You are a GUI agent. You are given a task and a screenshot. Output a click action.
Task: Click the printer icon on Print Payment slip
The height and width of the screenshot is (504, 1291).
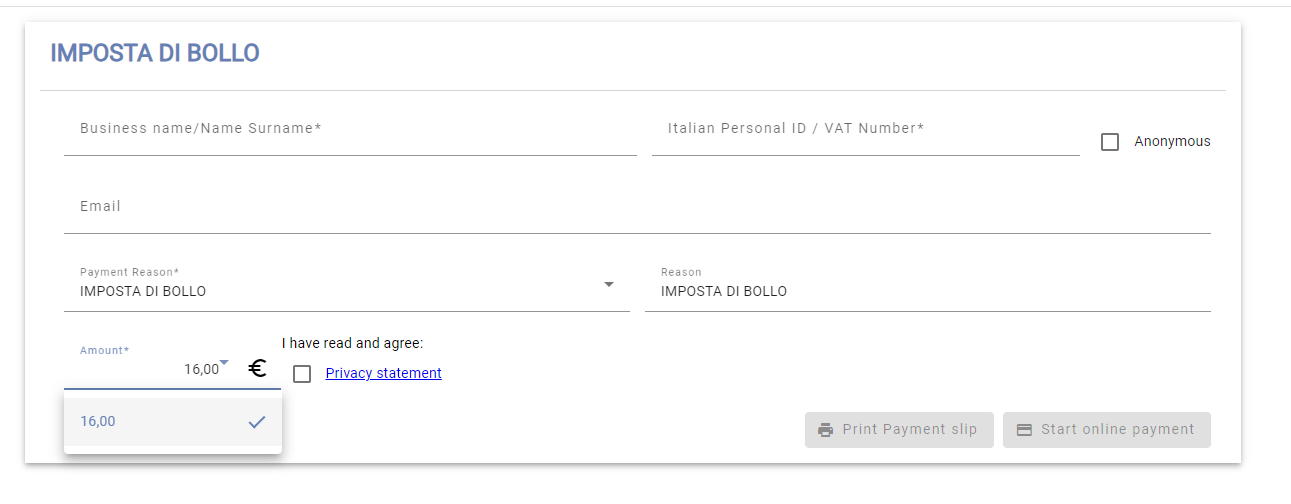tap(825, 430)
